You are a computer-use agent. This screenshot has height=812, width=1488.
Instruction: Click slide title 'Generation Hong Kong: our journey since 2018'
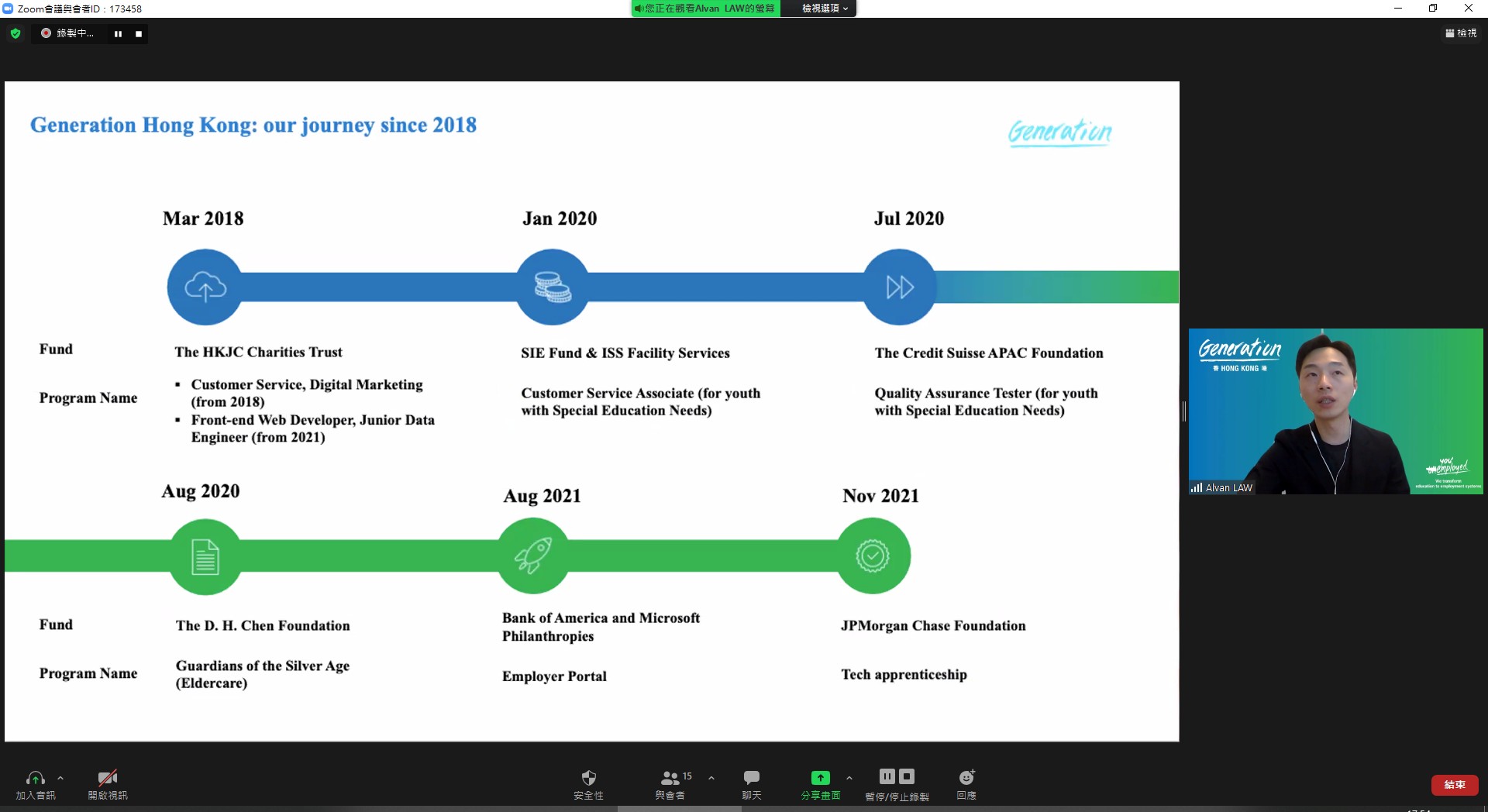point(253,126)
